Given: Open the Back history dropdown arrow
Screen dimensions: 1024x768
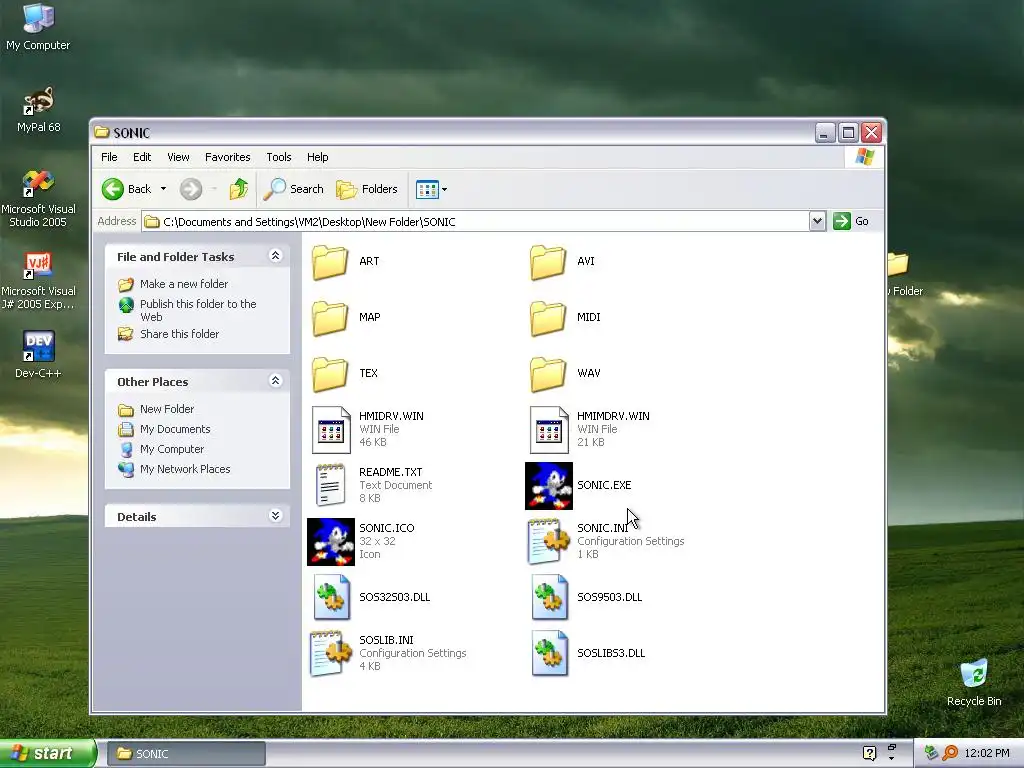Looking at the screenshot, I should point(163,189).
